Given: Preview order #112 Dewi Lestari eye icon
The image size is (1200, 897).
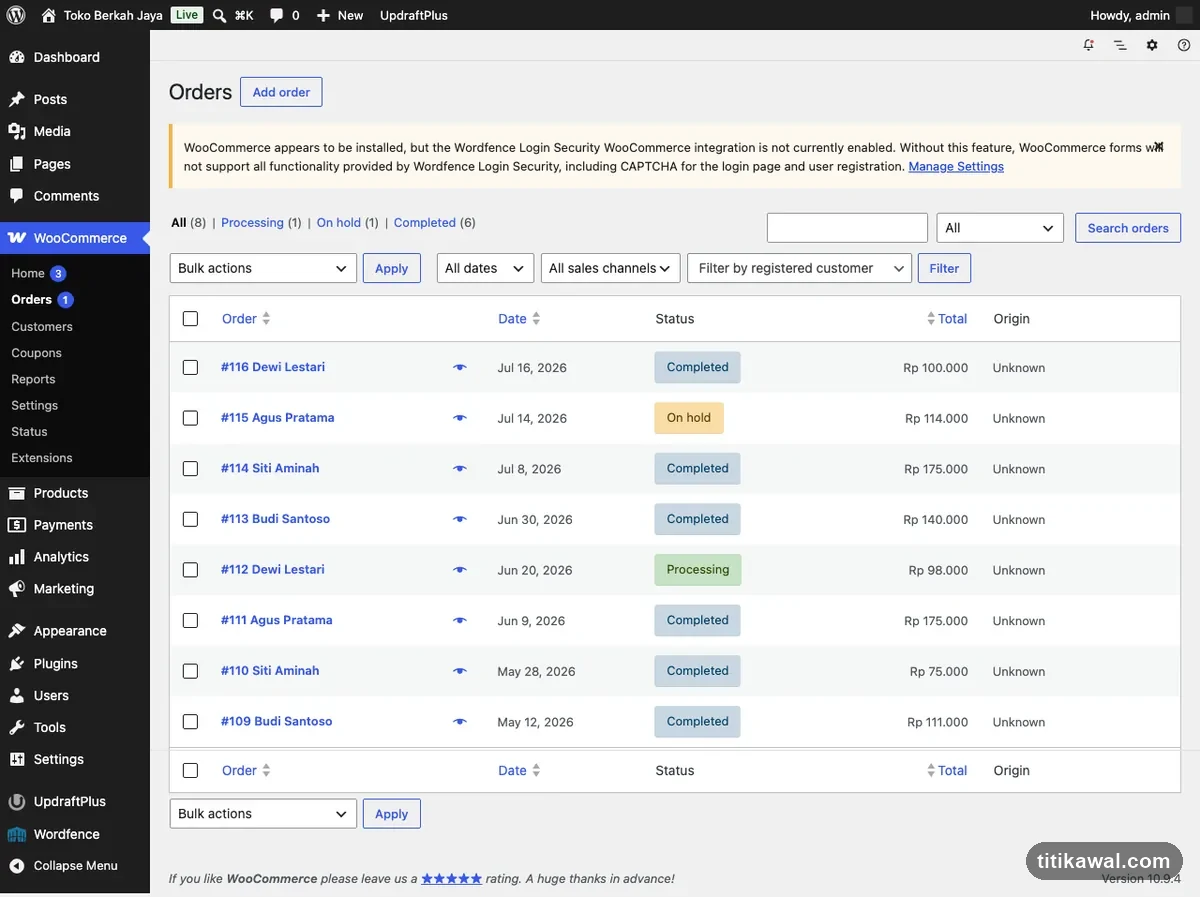Looking at the screenshot, I should tap(460, 570).
